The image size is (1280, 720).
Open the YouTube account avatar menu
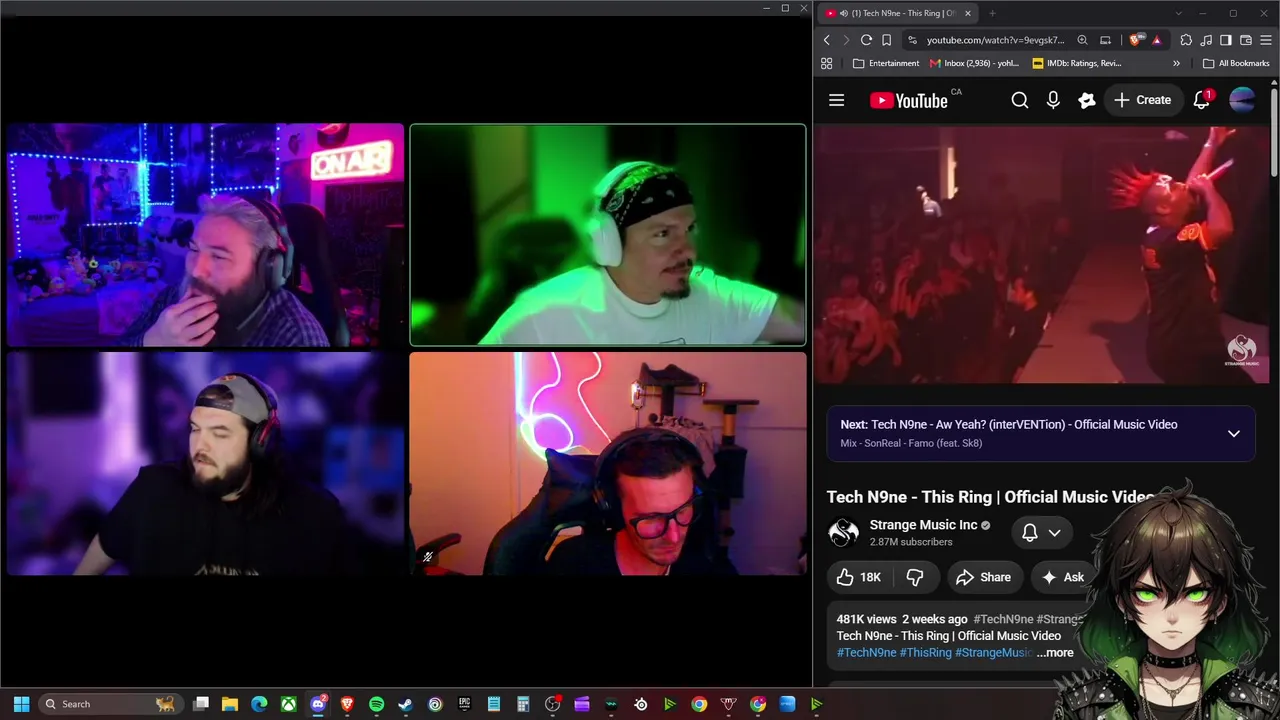coord(1242,100)
